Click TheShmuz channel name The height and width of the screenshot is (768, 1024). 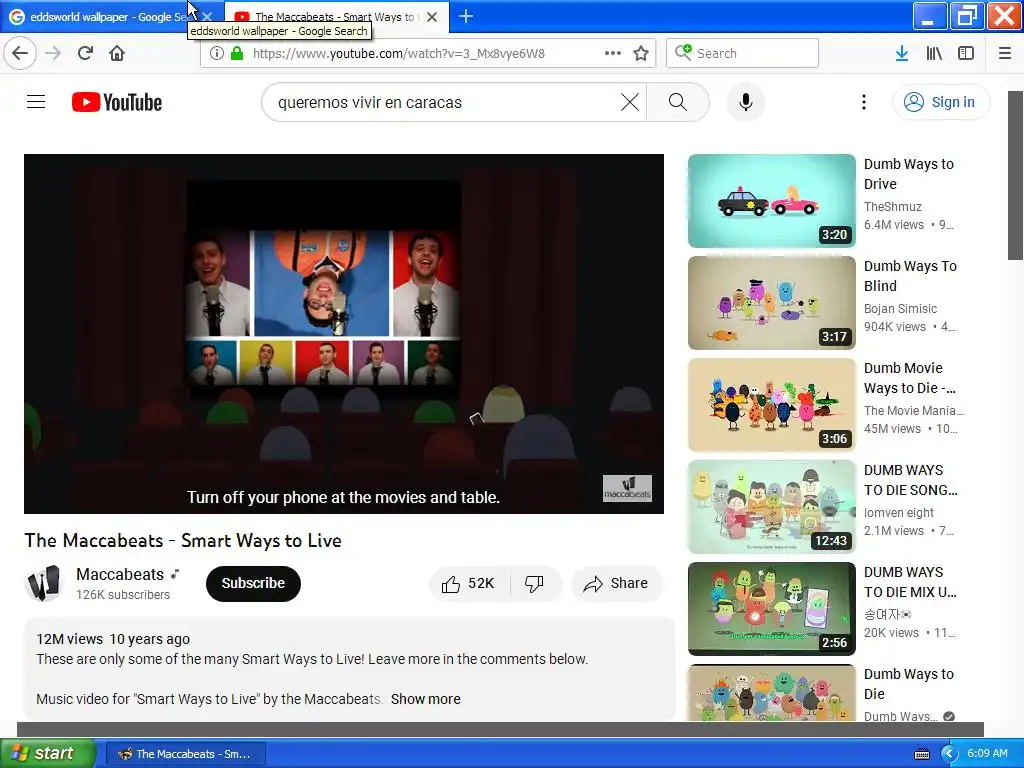893,207
